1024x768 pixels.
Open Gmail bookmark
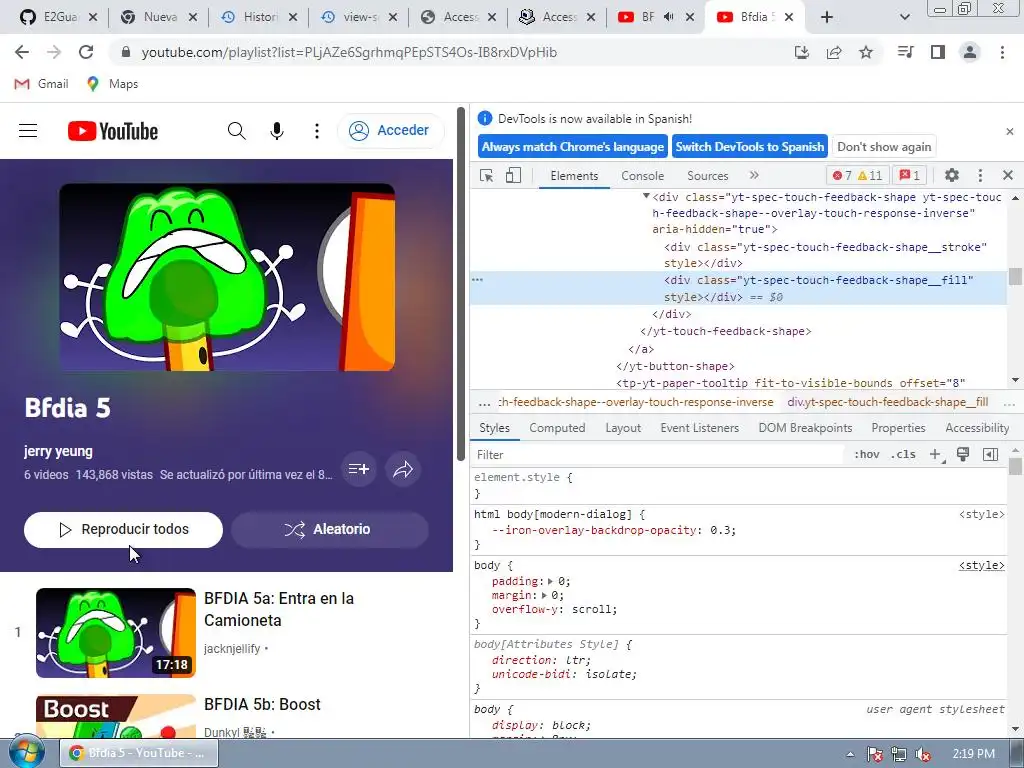pyautogui.click(x=42, y=84)
